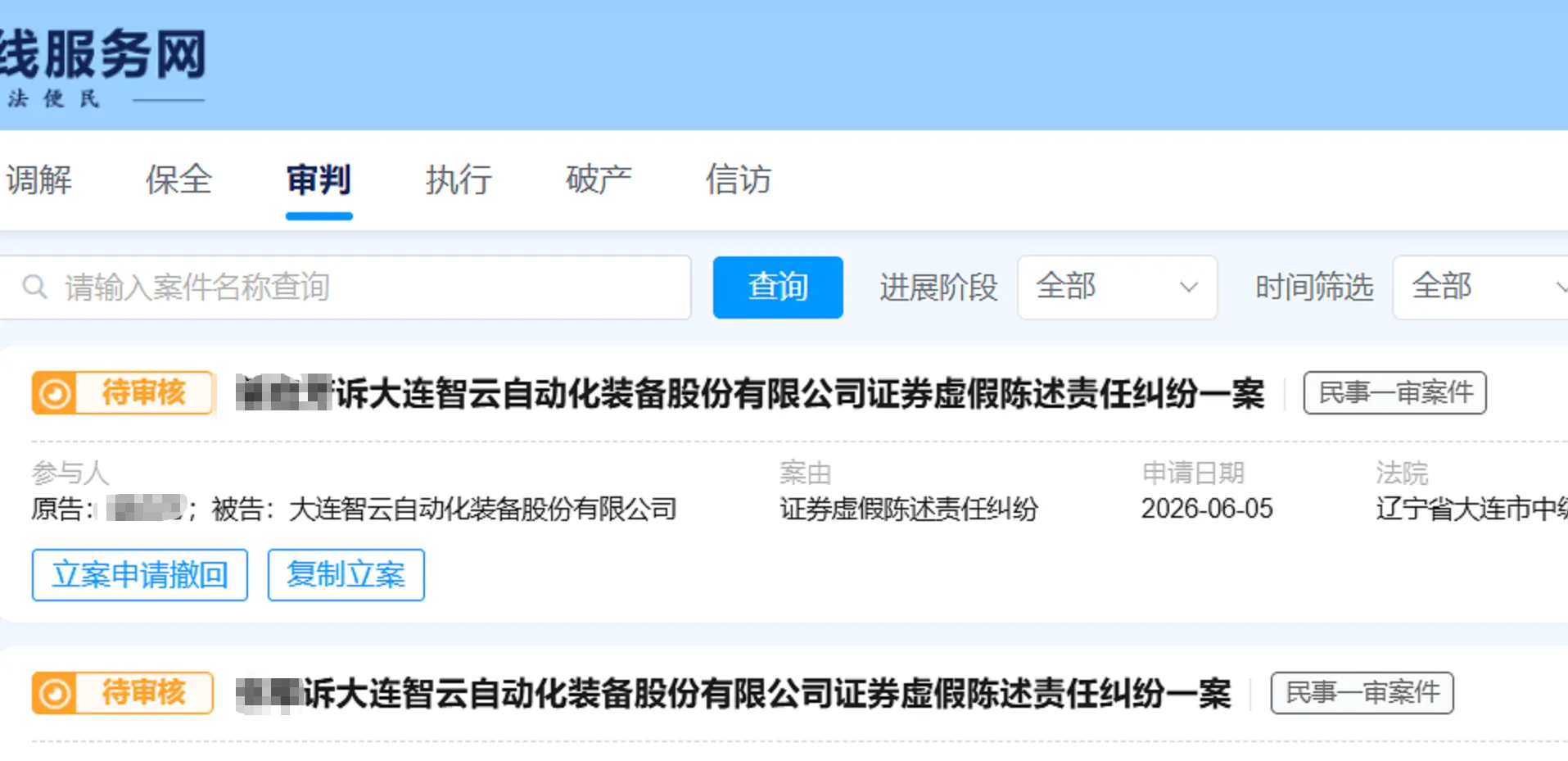Click the blue 查询 button
Screen dimensions: 1568x761
point(778,288)
